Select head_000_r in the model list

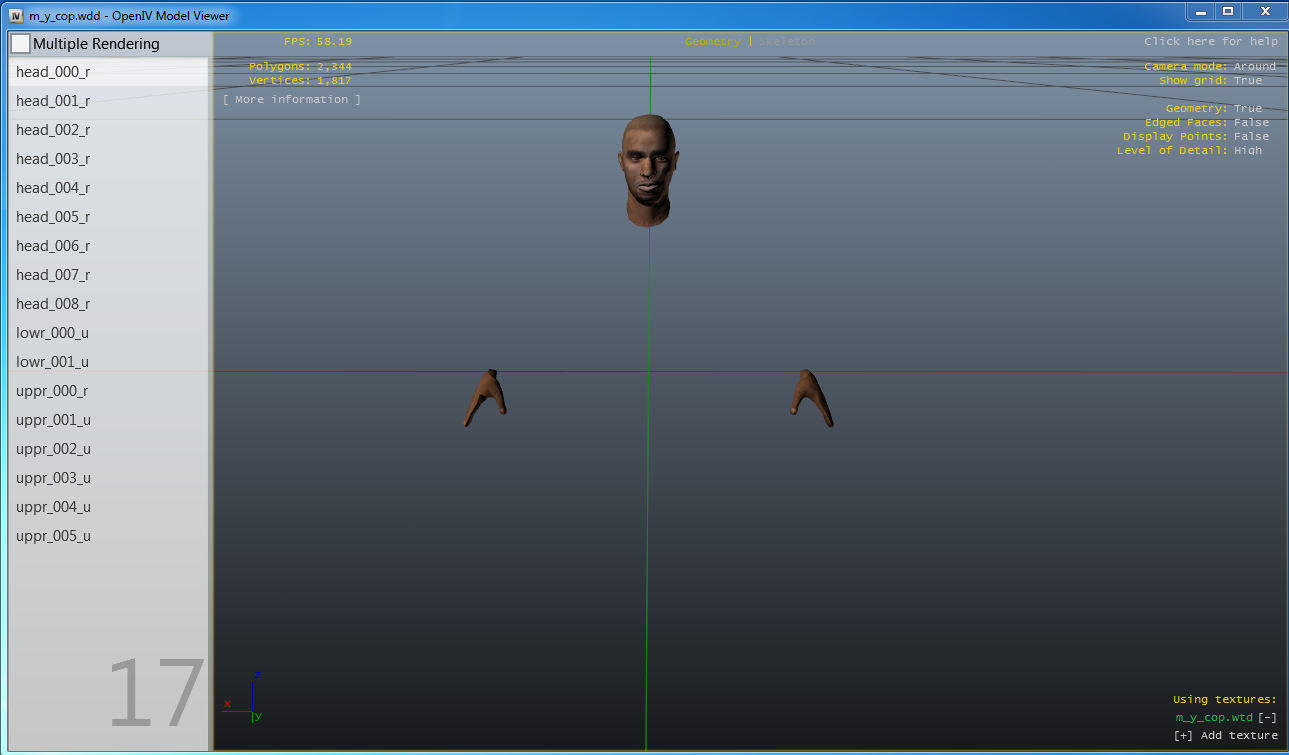108,72
